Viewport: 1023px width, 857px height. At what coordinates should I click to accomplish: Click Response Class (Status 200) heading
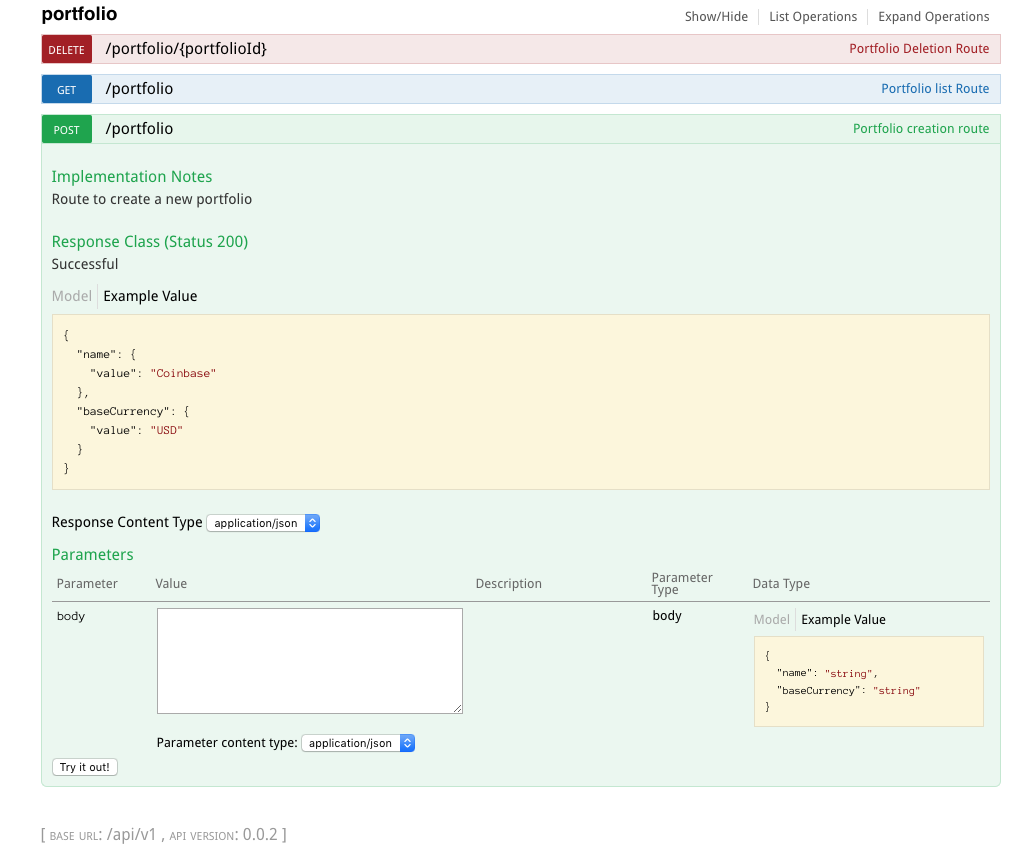149,241
